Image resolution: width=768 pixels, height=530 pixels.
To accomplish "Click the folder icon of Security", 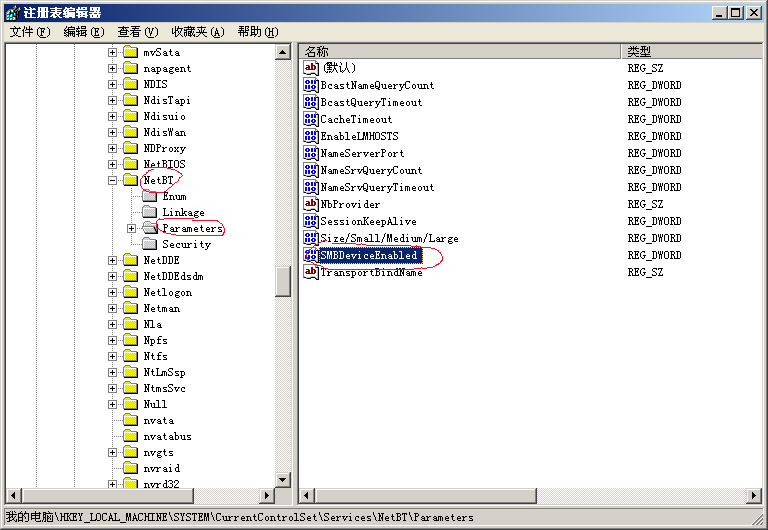I will coord(149,244).
